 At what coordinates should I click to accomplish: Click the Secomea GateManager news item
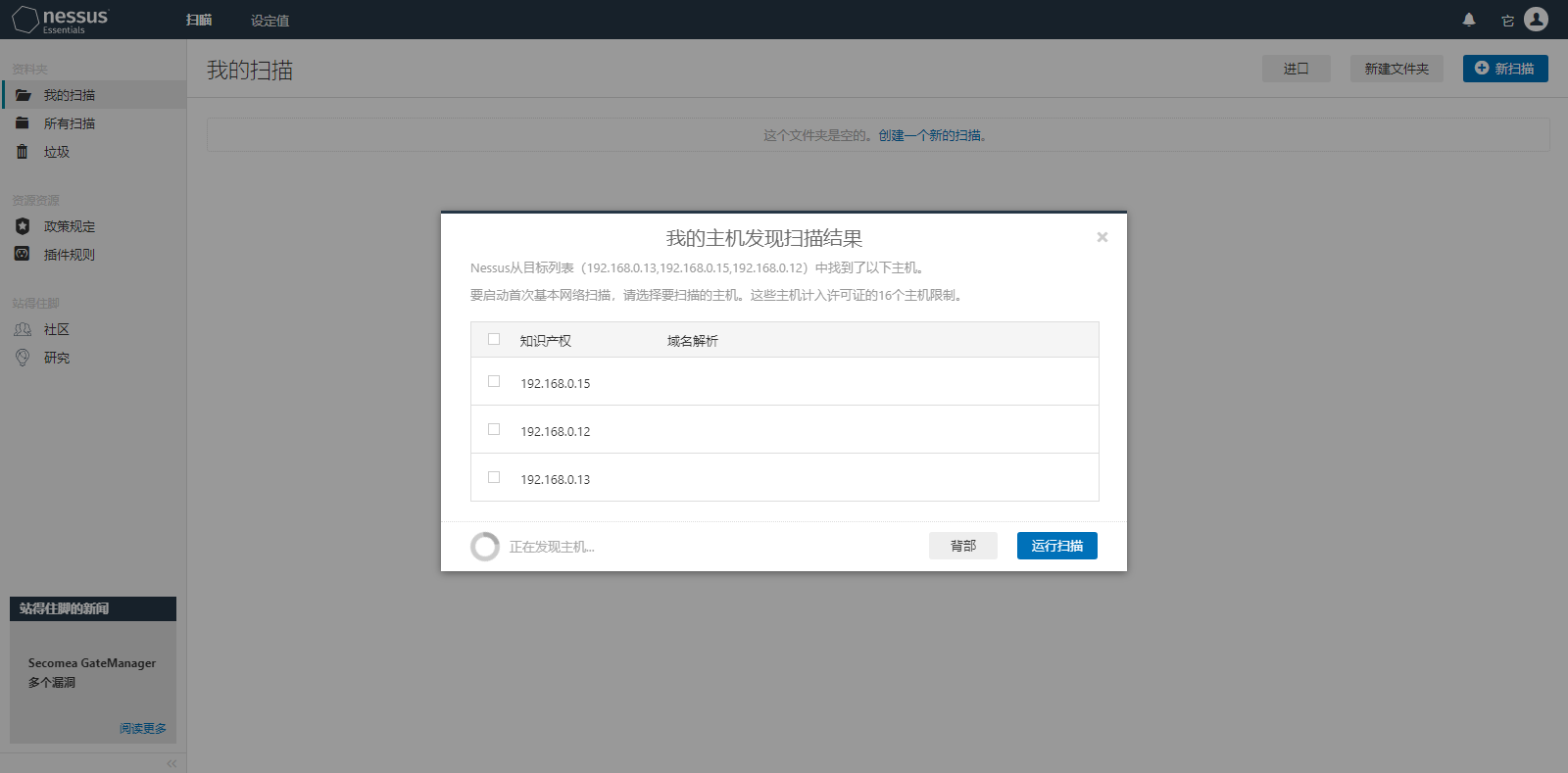pyautogui.click(x=92, y=672)
